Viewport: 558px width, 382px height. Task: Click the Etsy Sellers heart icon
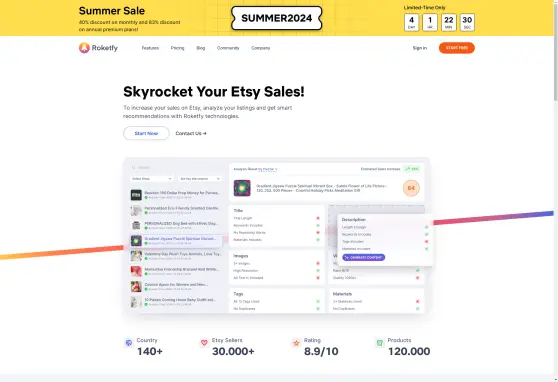(x=204, y=343)
